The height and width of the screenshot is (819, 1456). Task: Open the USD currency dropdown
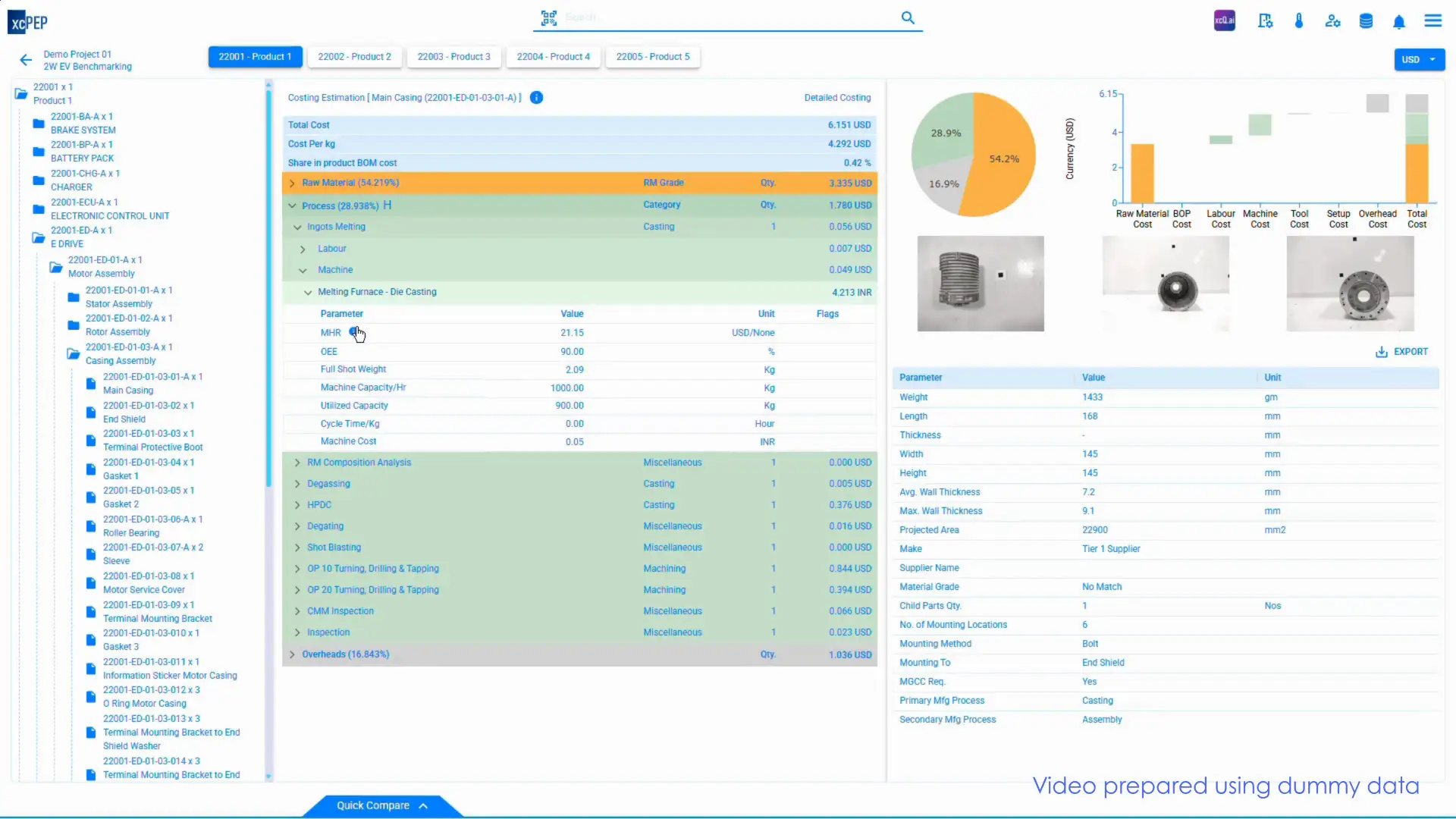(x=1419, y=59)
